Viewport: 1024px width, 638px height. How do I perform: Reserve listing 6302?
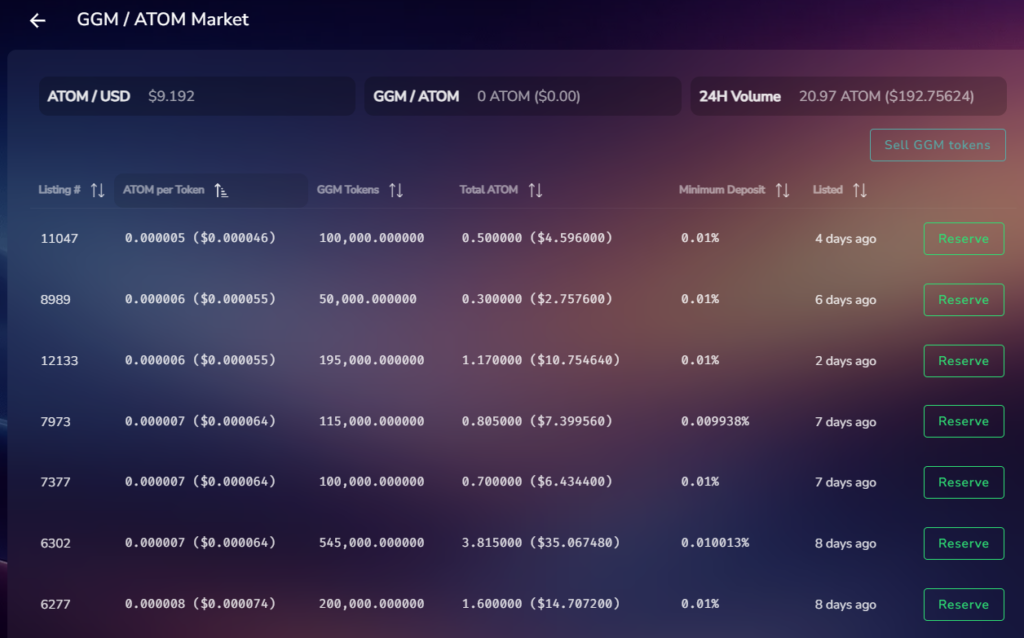pos(963,543)
